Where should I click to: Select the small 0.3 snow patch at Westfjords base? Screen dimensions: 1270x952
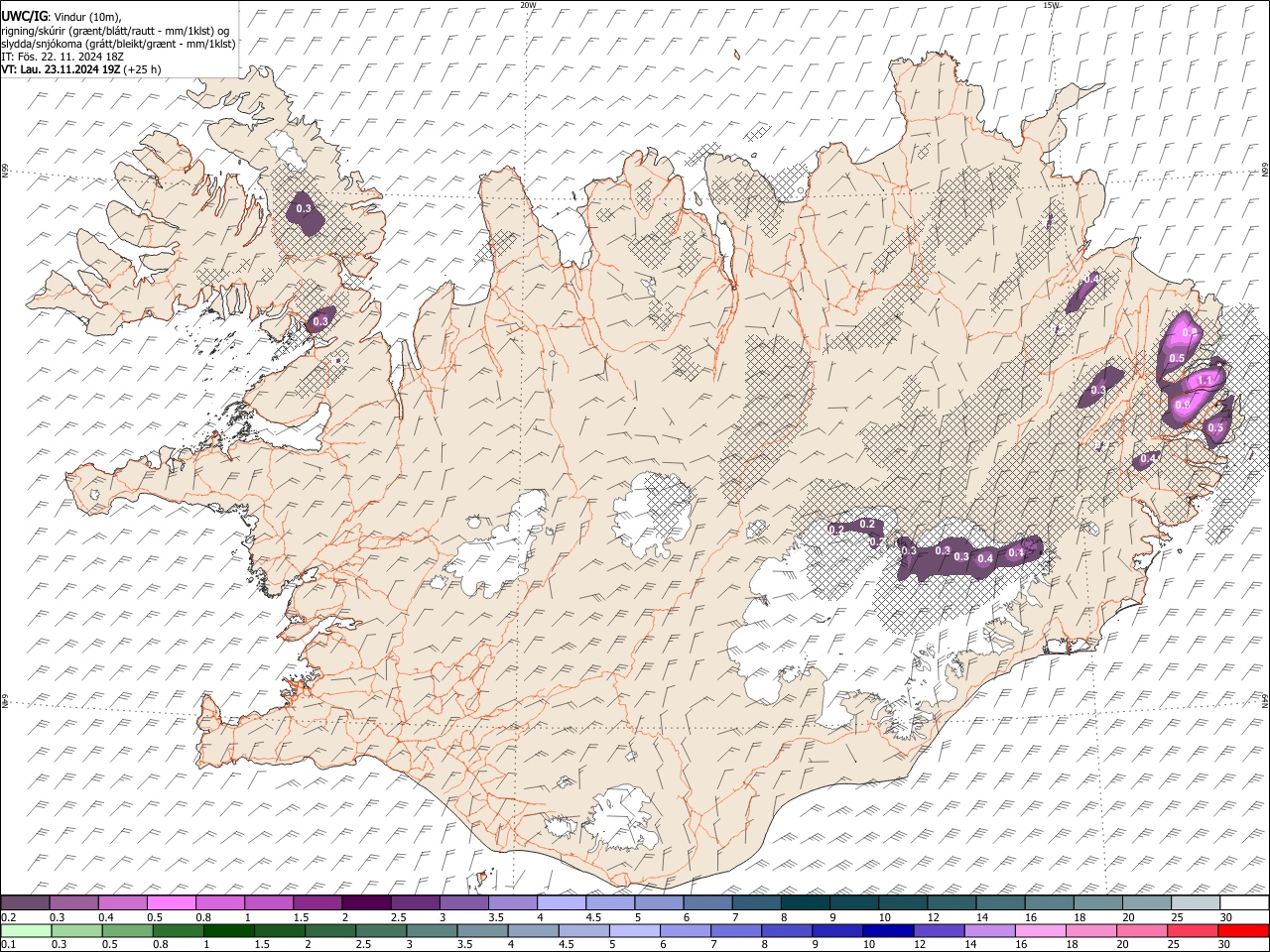click(x=320, y=321)
